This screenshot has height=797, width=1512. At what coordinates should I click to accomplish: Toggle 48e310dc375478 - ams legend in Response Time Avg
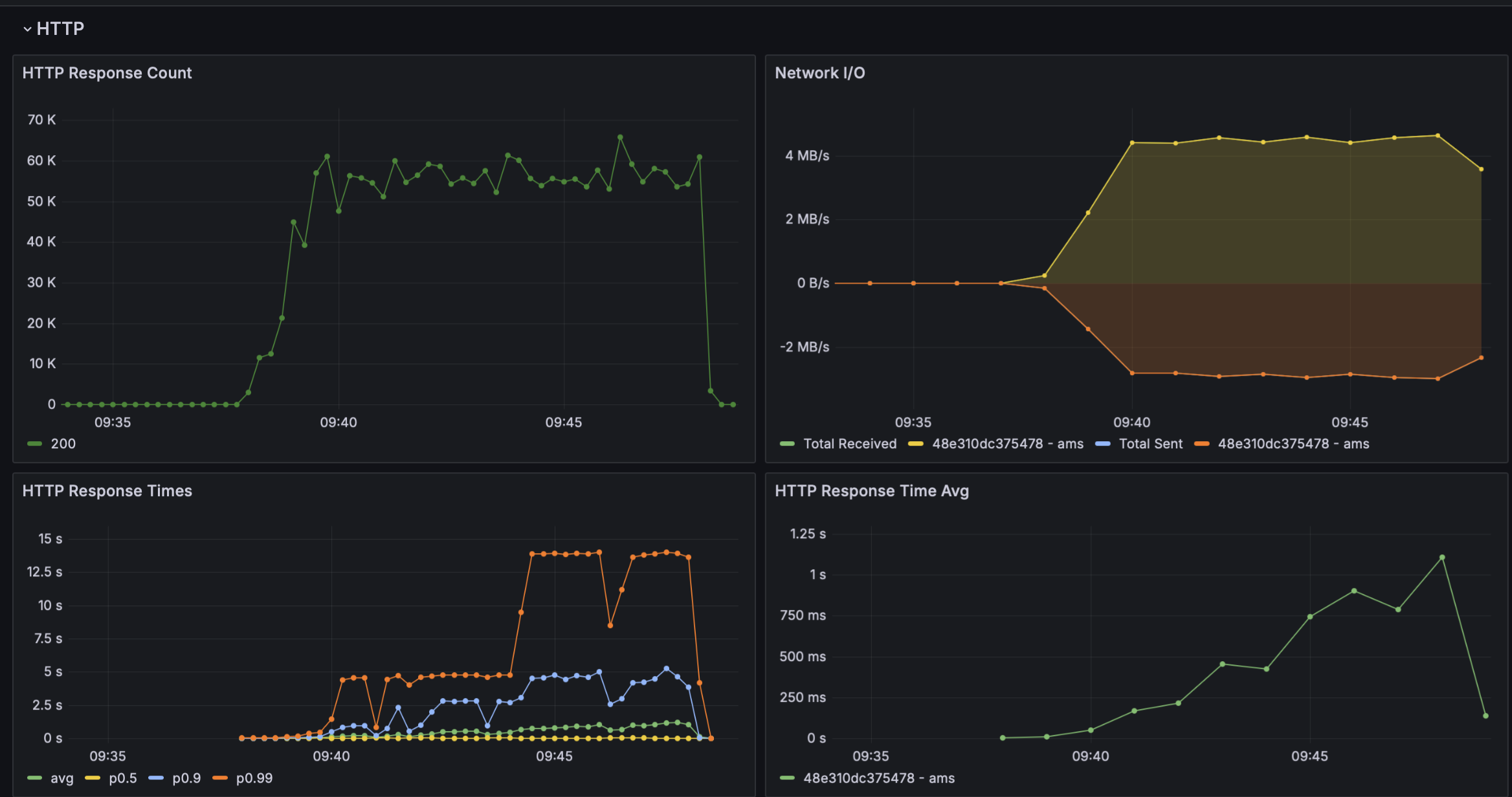click(x=878, y=778)
